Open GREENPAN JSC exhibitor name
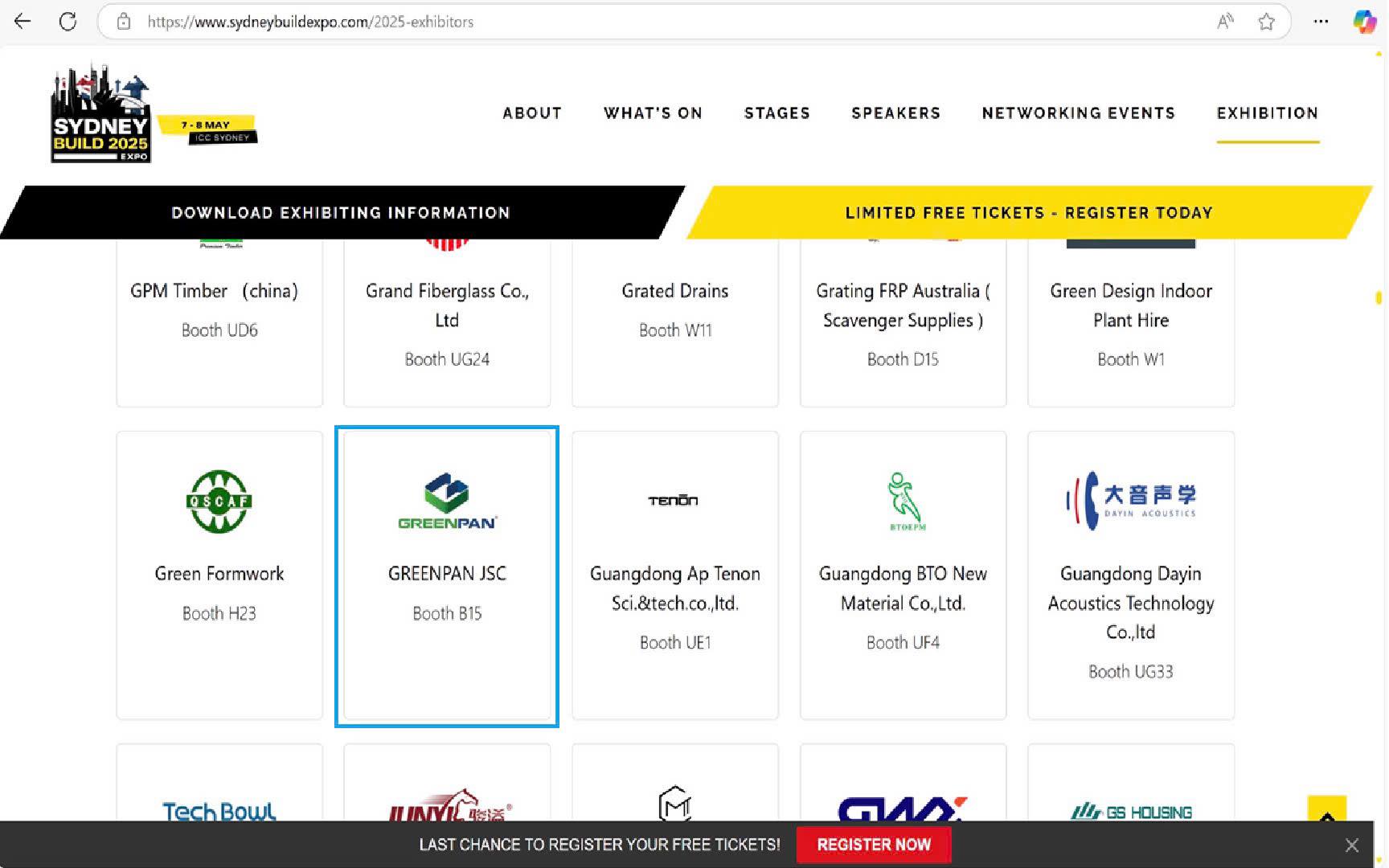The height and width of the screenshot is (868, 1389). (447, 574)
